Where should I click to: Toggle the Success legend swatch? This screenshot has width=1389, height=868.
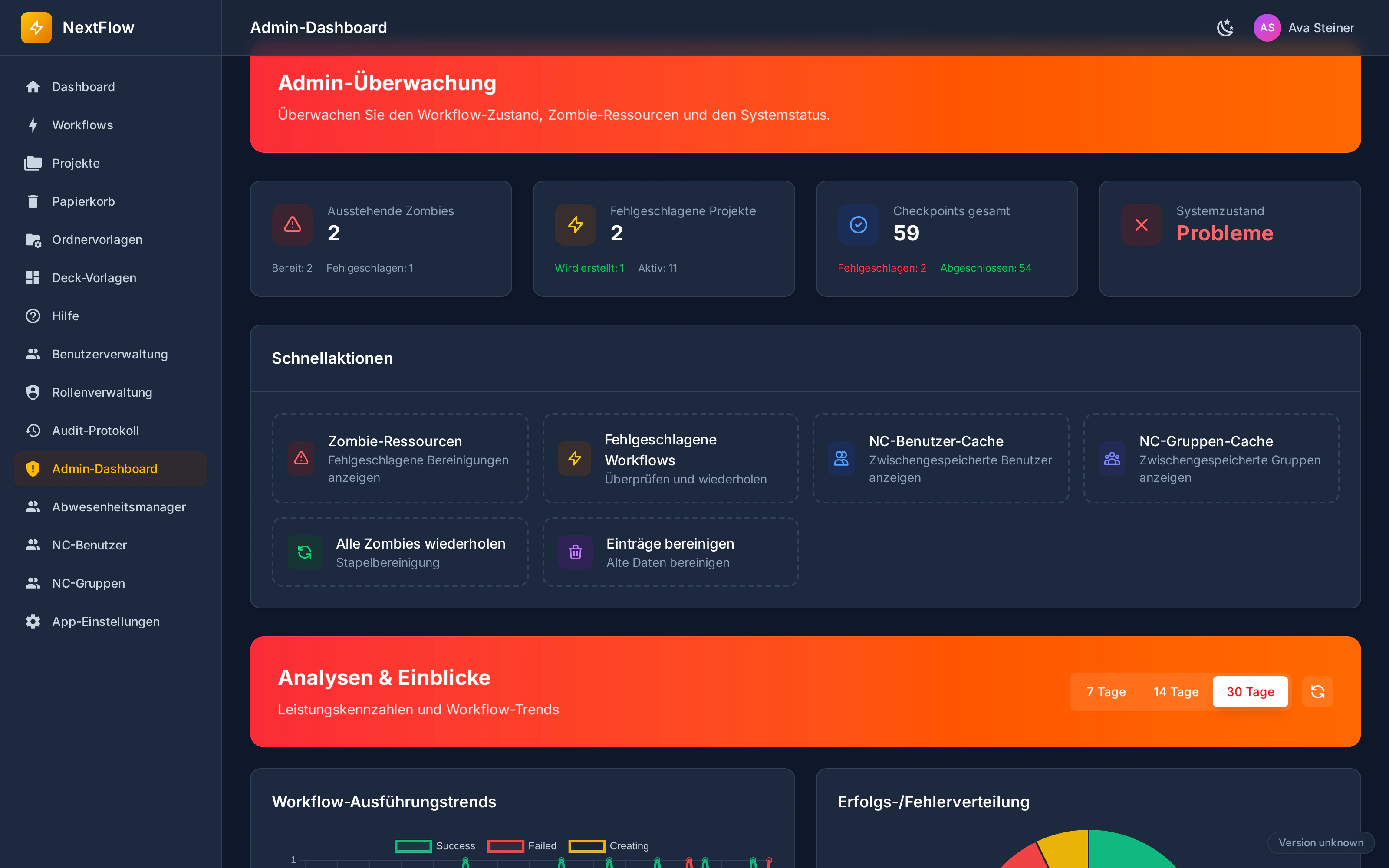[x=413, y=845]
